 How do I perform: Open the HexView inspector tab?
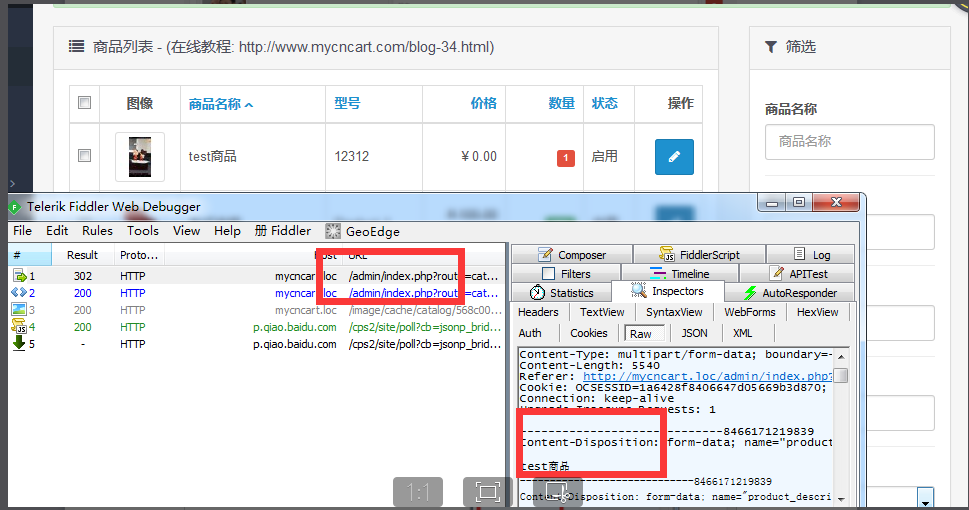(x=817, y=312)
